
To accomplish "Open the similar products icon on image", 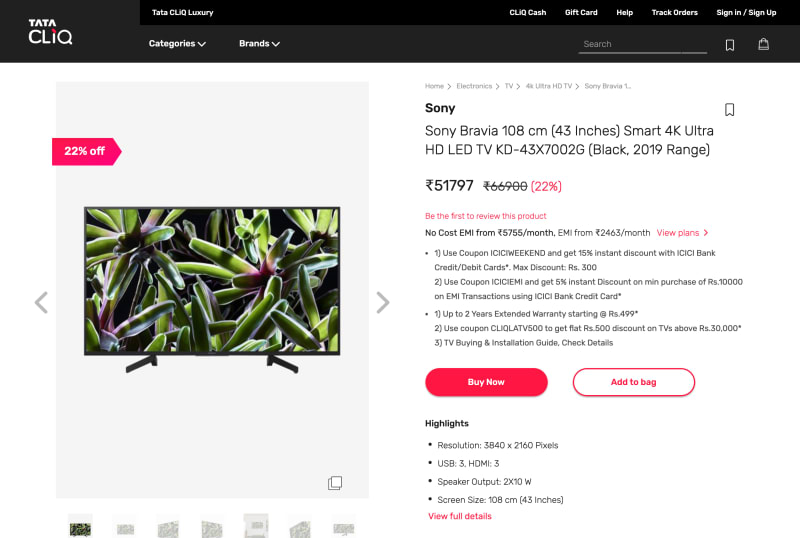I will 335,483.
